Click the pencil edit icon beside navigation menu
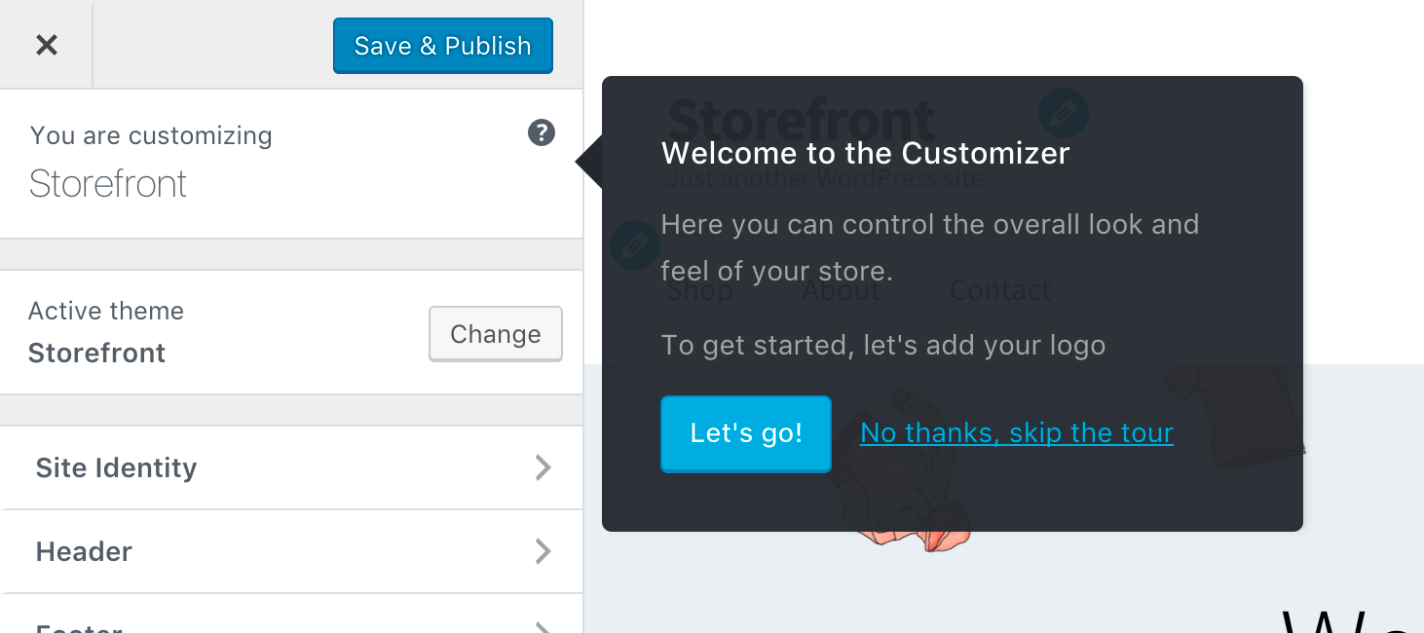The height and width of the screenshot is (633, 1424). [x=634, y=245]
